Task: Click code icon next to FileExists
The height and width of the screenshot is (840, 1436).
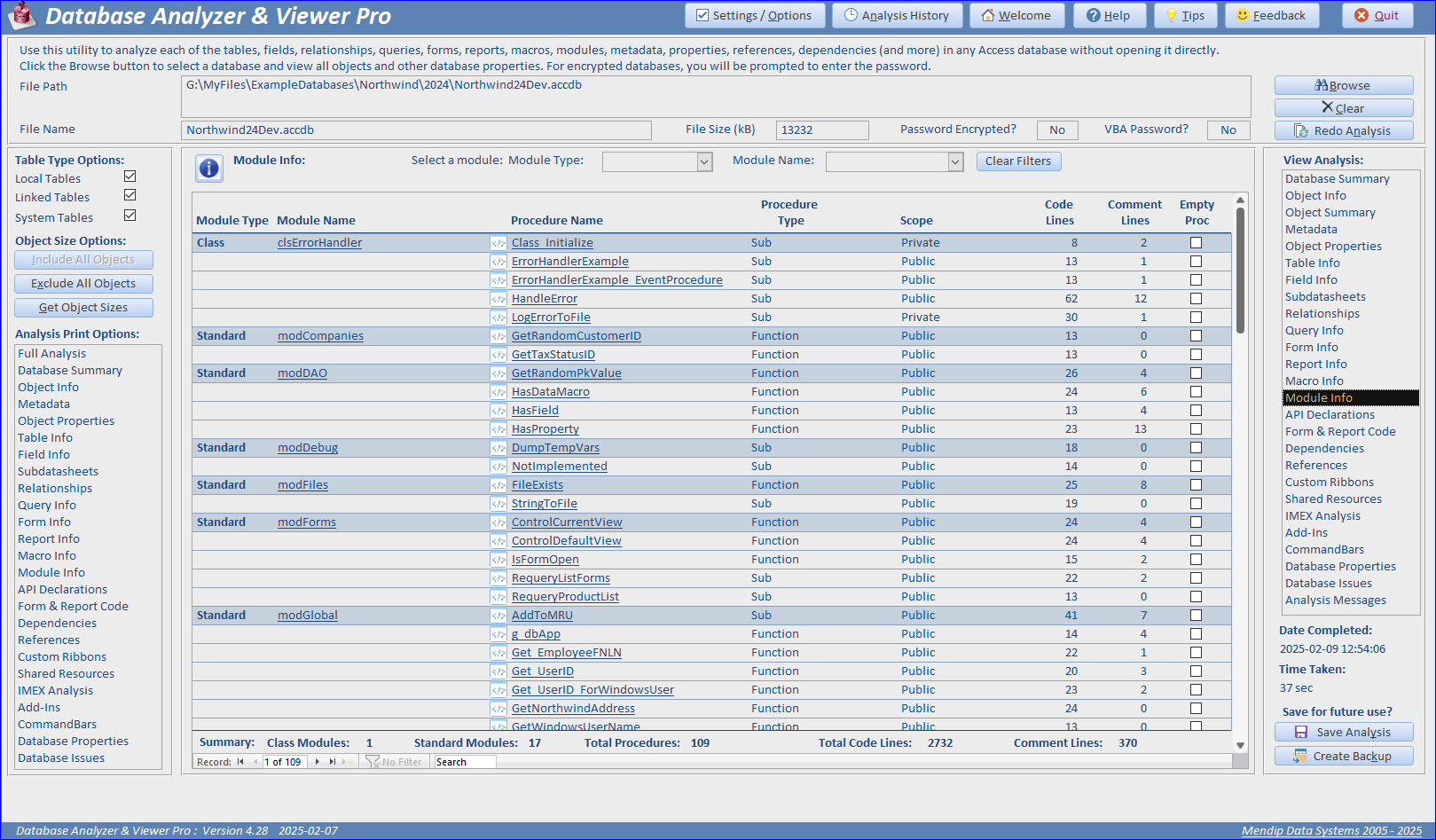Action: click(498, 485)
